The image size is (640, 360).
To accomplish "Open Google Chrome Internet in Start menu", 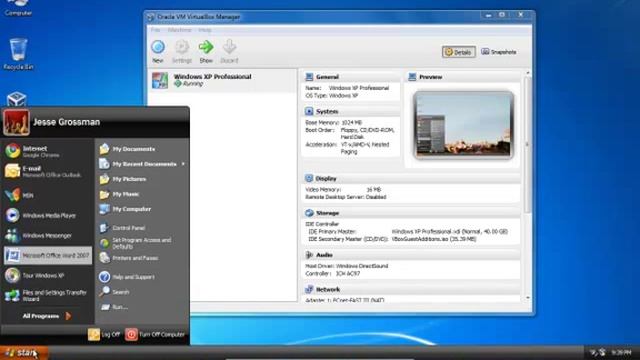I will click(x=47, y=151).
